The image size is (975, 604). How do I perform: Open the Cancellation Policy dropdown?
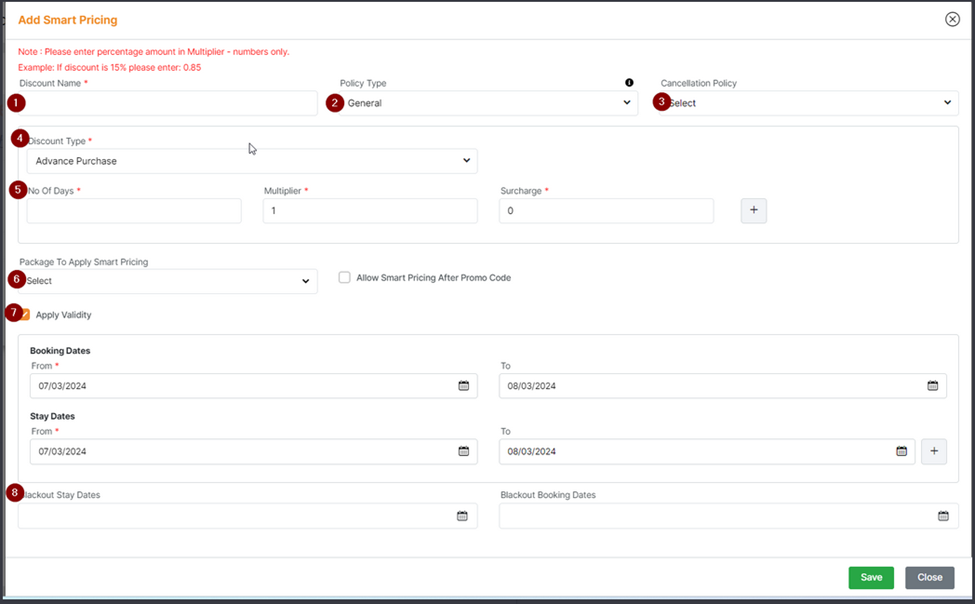(810, 103)
